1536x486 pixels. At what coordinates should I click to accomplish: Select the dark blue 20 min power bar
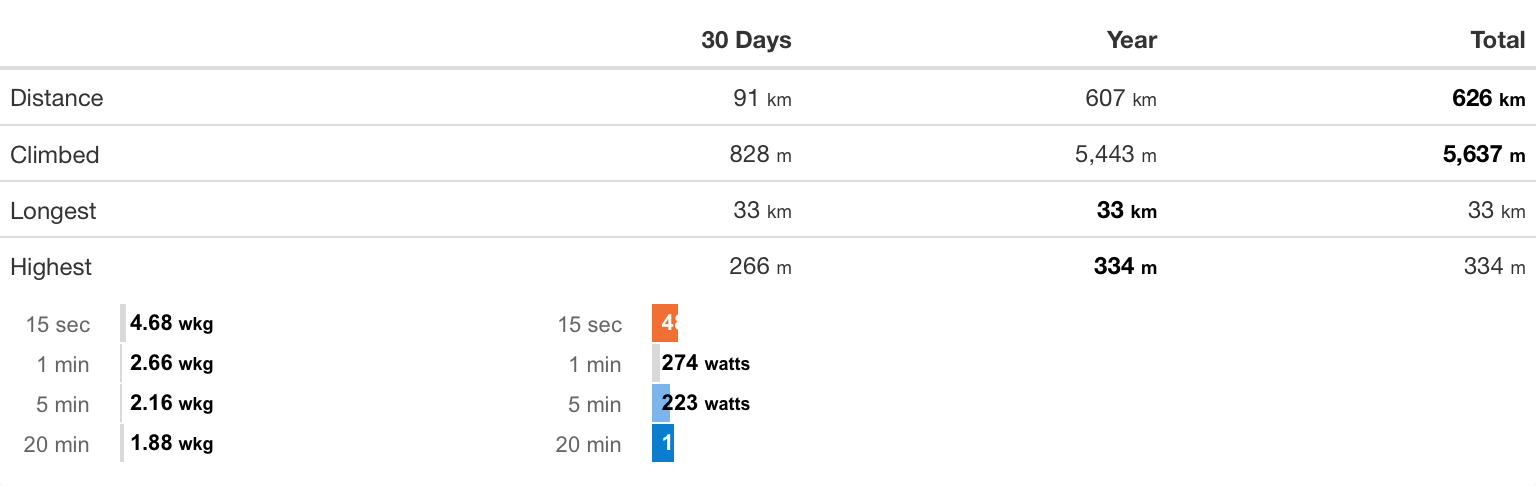(x=663, y=444)
